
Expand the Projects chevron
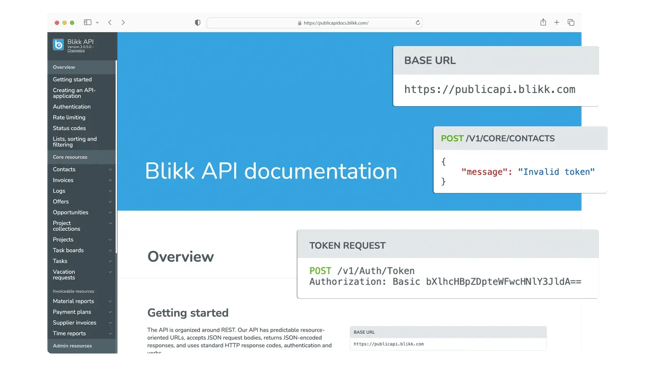pos(110,240)
